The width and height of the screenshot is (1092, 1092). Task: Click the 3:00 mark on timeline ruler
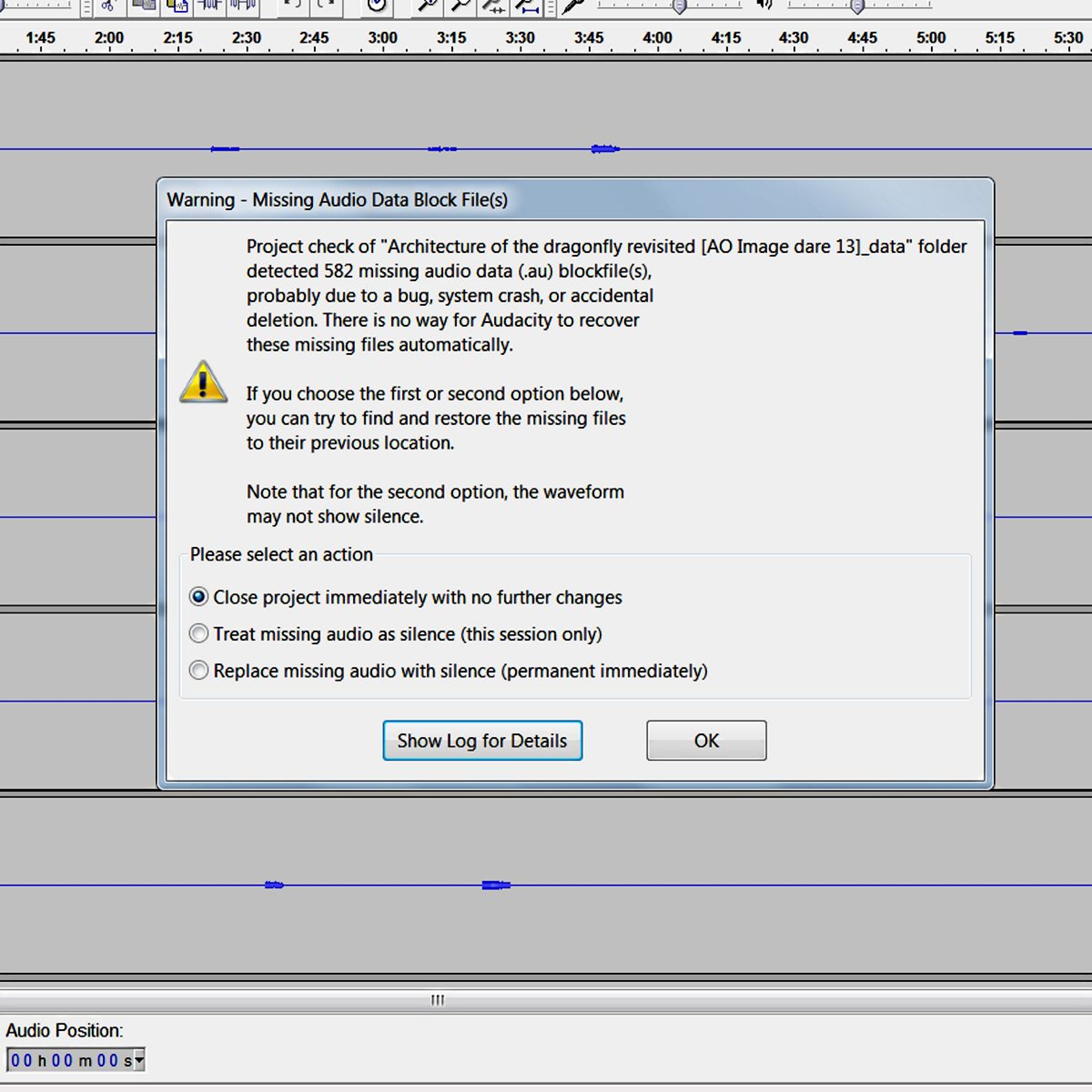(x=383, y=38)
